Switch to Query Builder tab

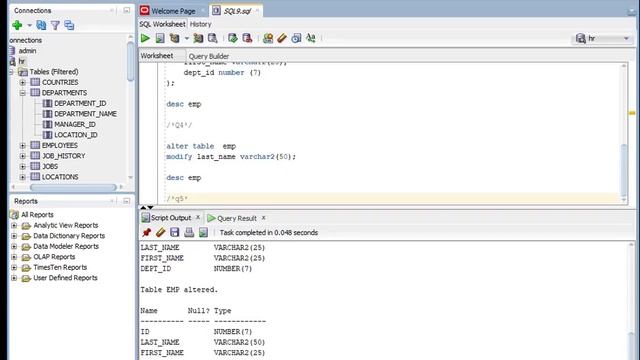[209, 56]
